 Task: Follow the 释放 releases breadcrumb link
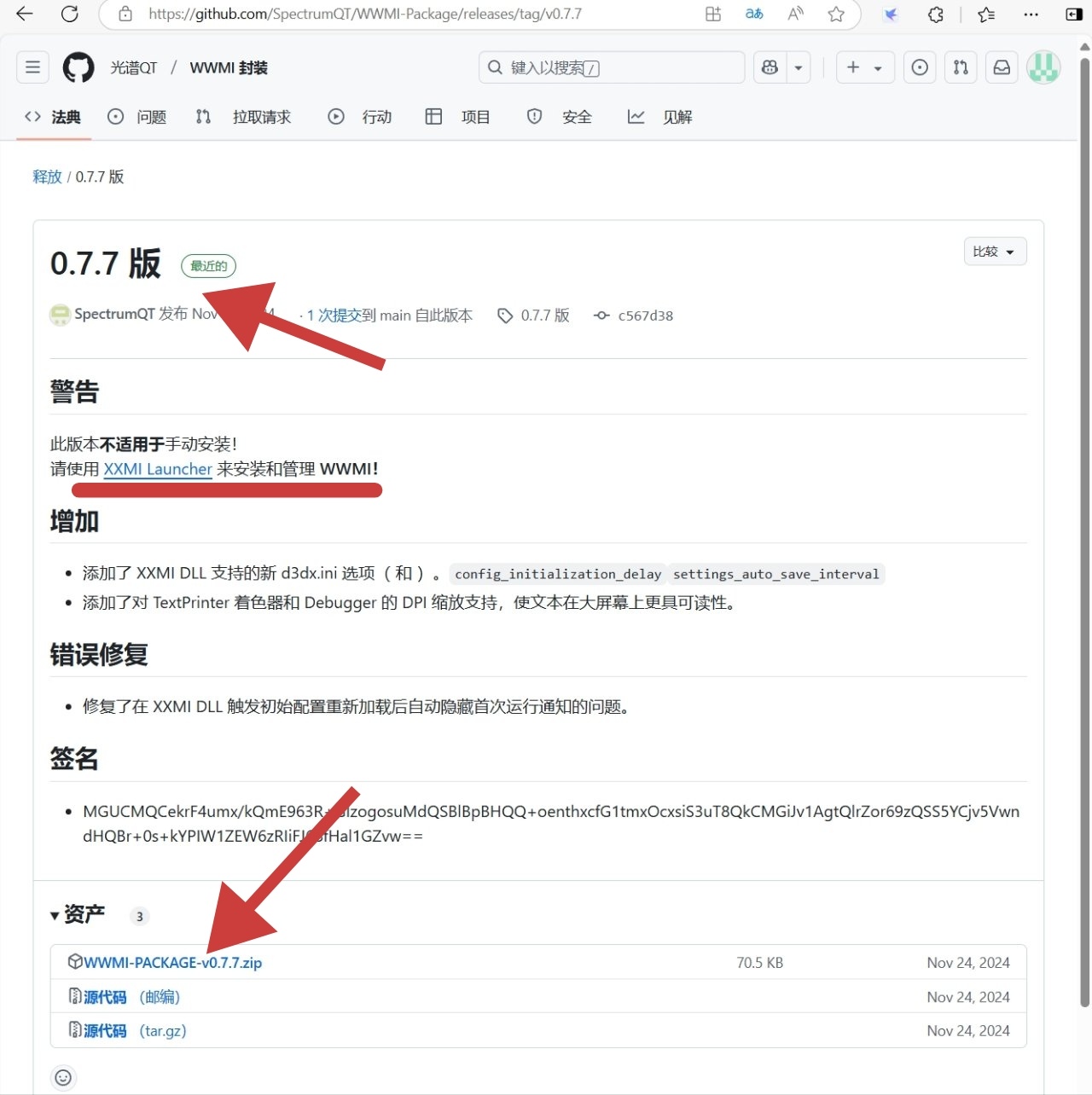click(x=47, y=177)
